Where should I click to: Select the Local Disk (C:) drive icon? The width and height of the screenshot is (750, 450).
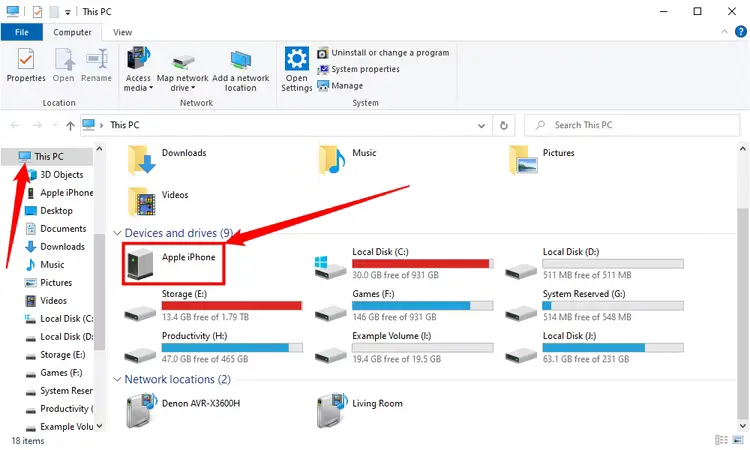pyautogui.click(x=331, y=267)
